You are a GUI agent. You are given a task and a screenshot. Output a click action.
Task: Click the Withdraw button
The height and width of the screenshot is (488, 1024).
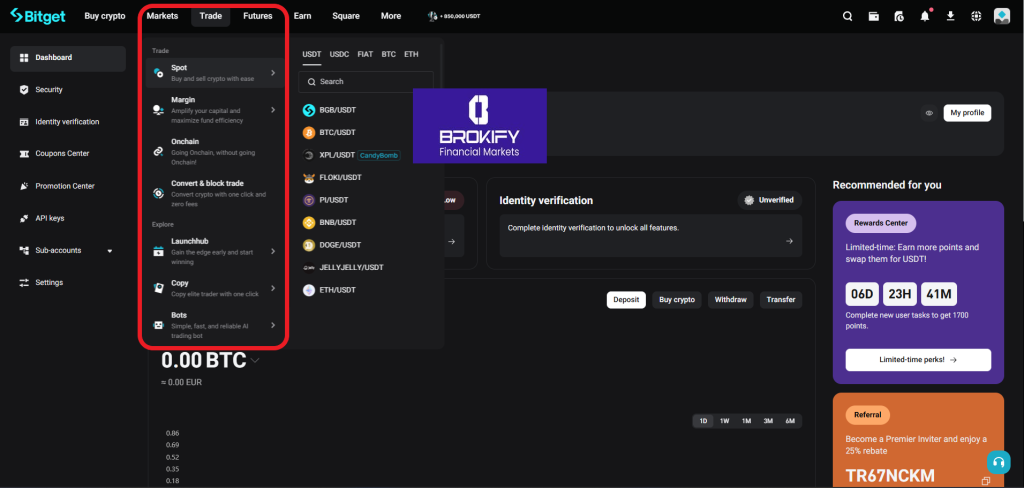pyautogui.click(x=731, y=300)
